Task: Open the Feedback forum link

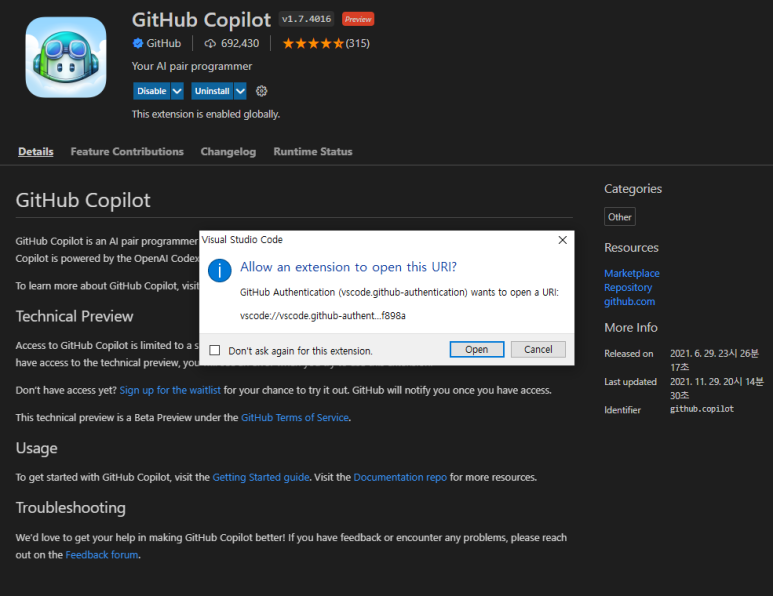Action: pyautogui.click(x=102, y=555)
